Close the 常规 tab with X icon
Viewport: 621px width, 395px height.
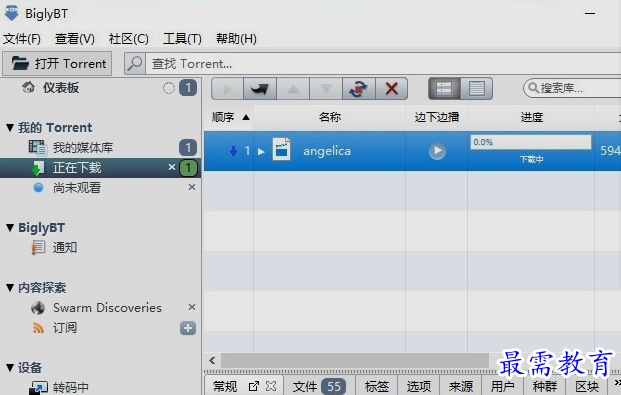pyautogui.click(x=271, y=386)
